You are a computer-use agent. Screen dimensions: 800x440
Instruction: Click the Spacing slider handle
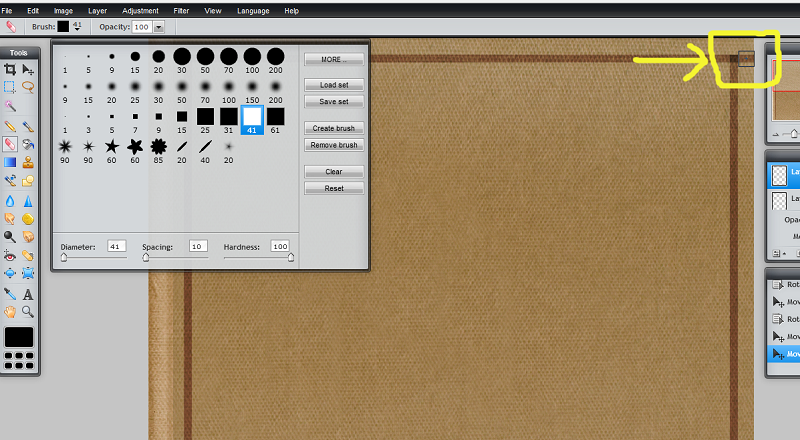coord(146,258)
